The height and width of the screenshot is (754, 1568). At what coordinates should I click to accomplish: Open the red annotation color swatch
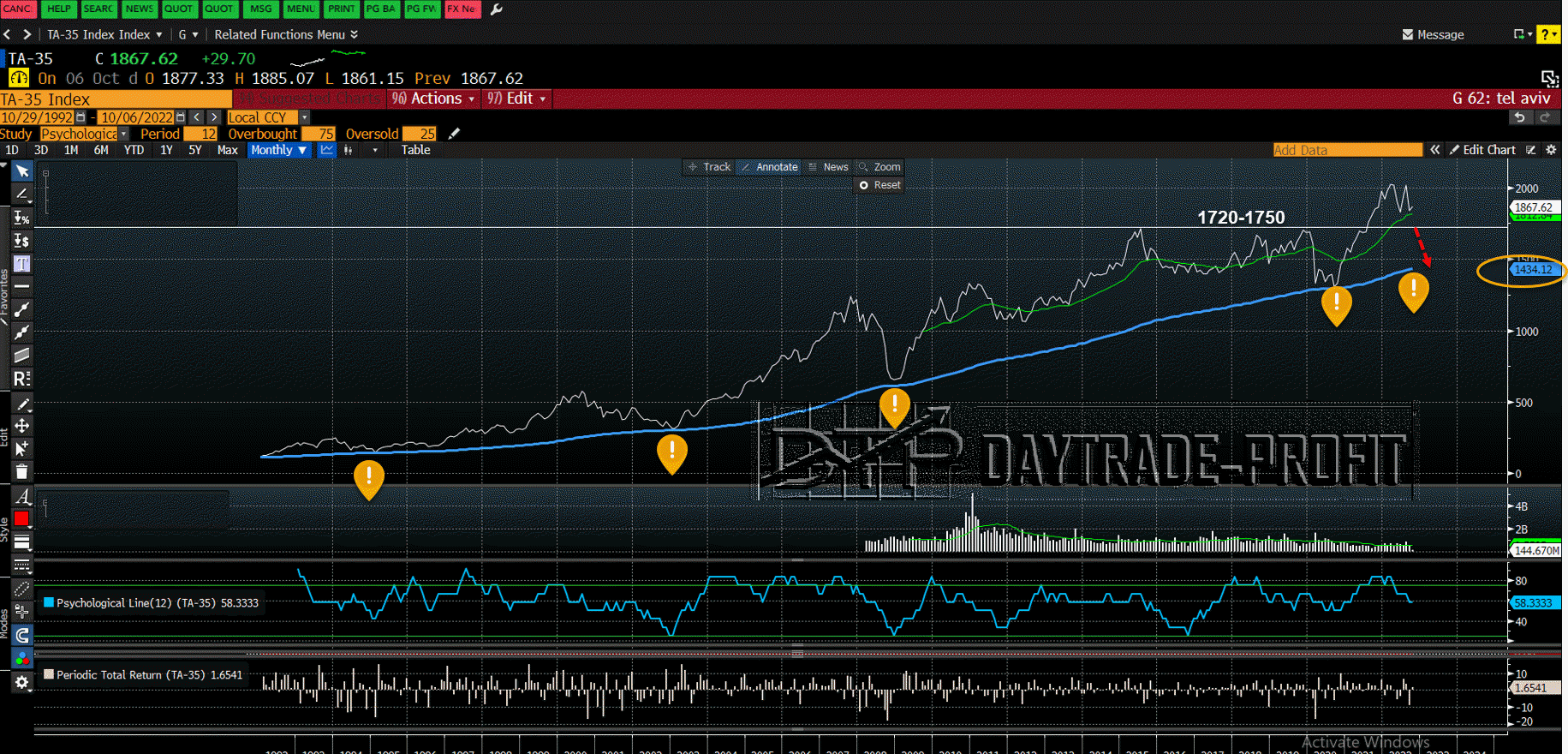tap(22, 518)
